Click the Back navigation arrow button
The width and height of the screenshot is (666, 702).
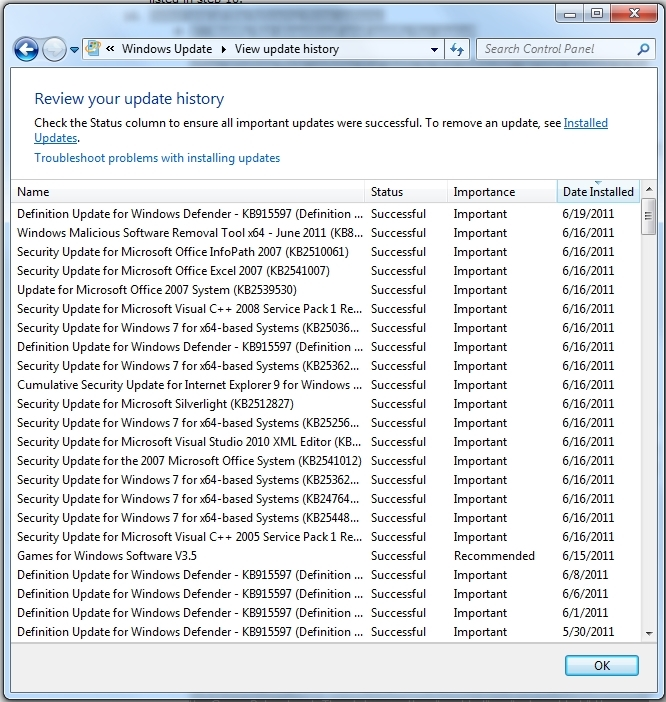pos(26,49)
